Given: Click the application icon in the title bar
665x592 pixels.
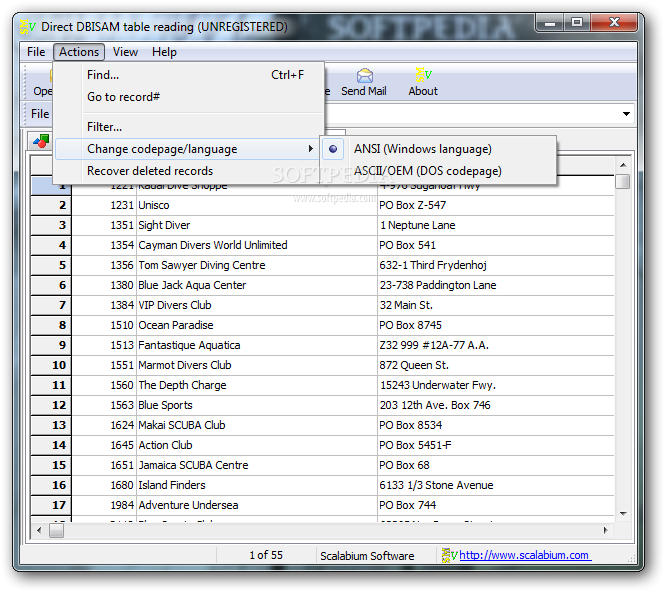Looking at the screenshot, I should [x=27, y=27].
